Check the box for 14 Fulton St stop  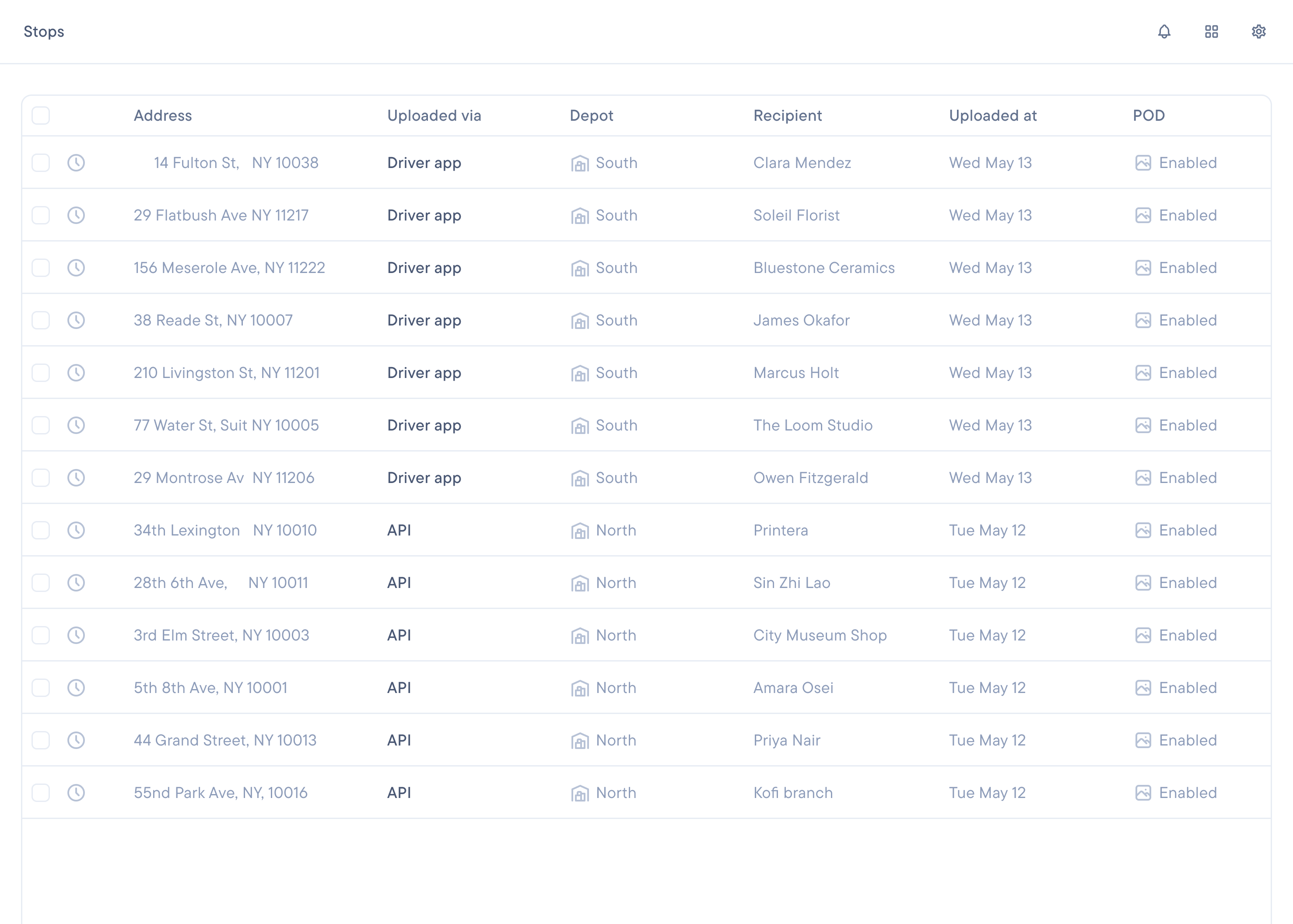click(x=40, y=163)
